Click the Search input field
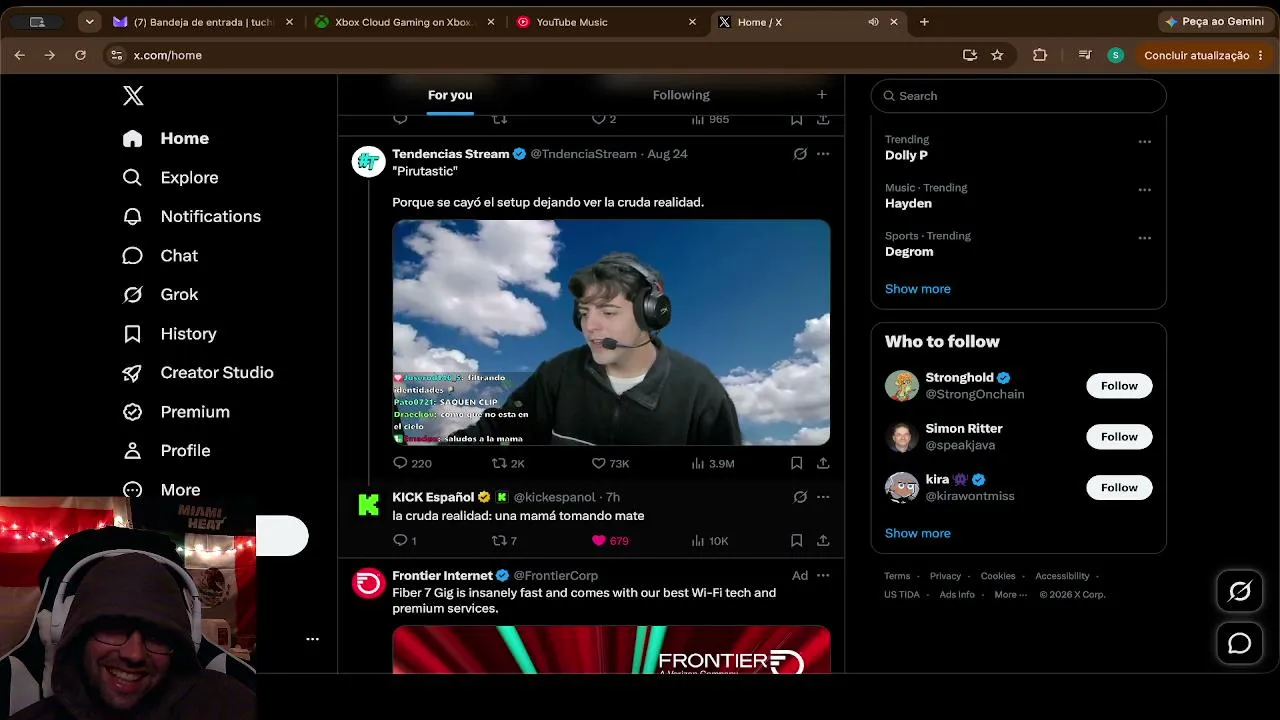Screen dimensions: 1280x720 [1019, 96]
